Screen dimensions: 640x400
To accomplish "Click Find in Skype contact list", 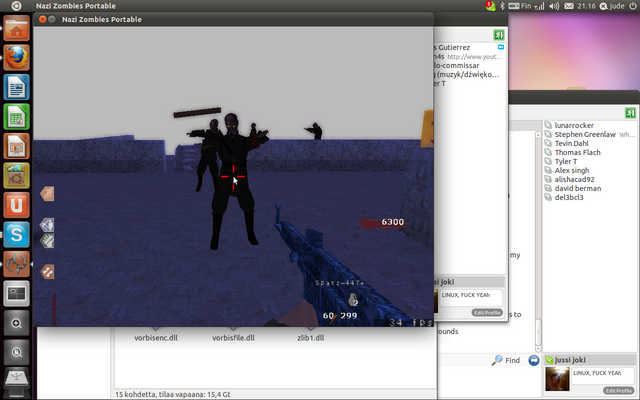I will 506,360.
